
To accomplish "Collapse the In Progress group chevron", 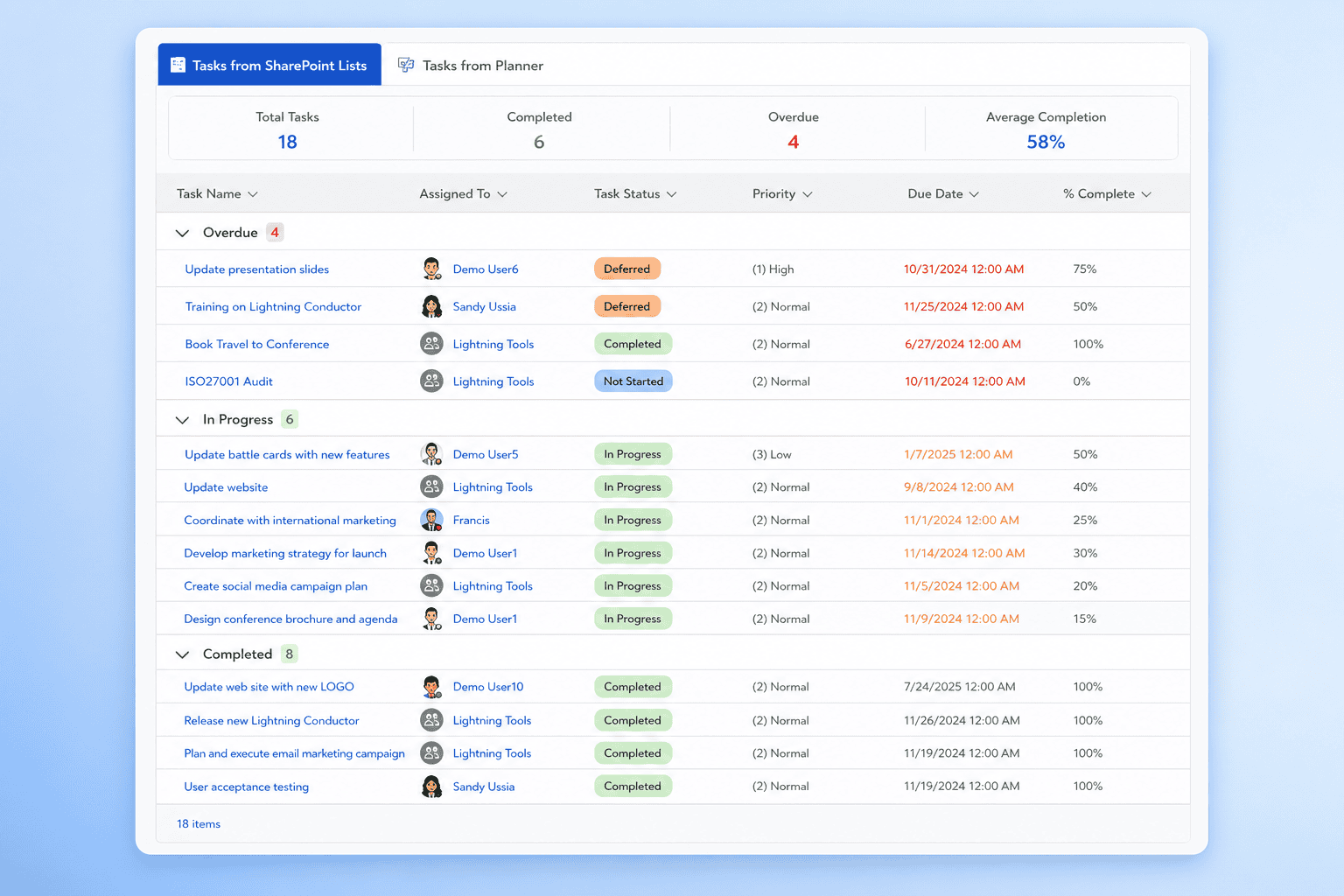I will (182, 420).
